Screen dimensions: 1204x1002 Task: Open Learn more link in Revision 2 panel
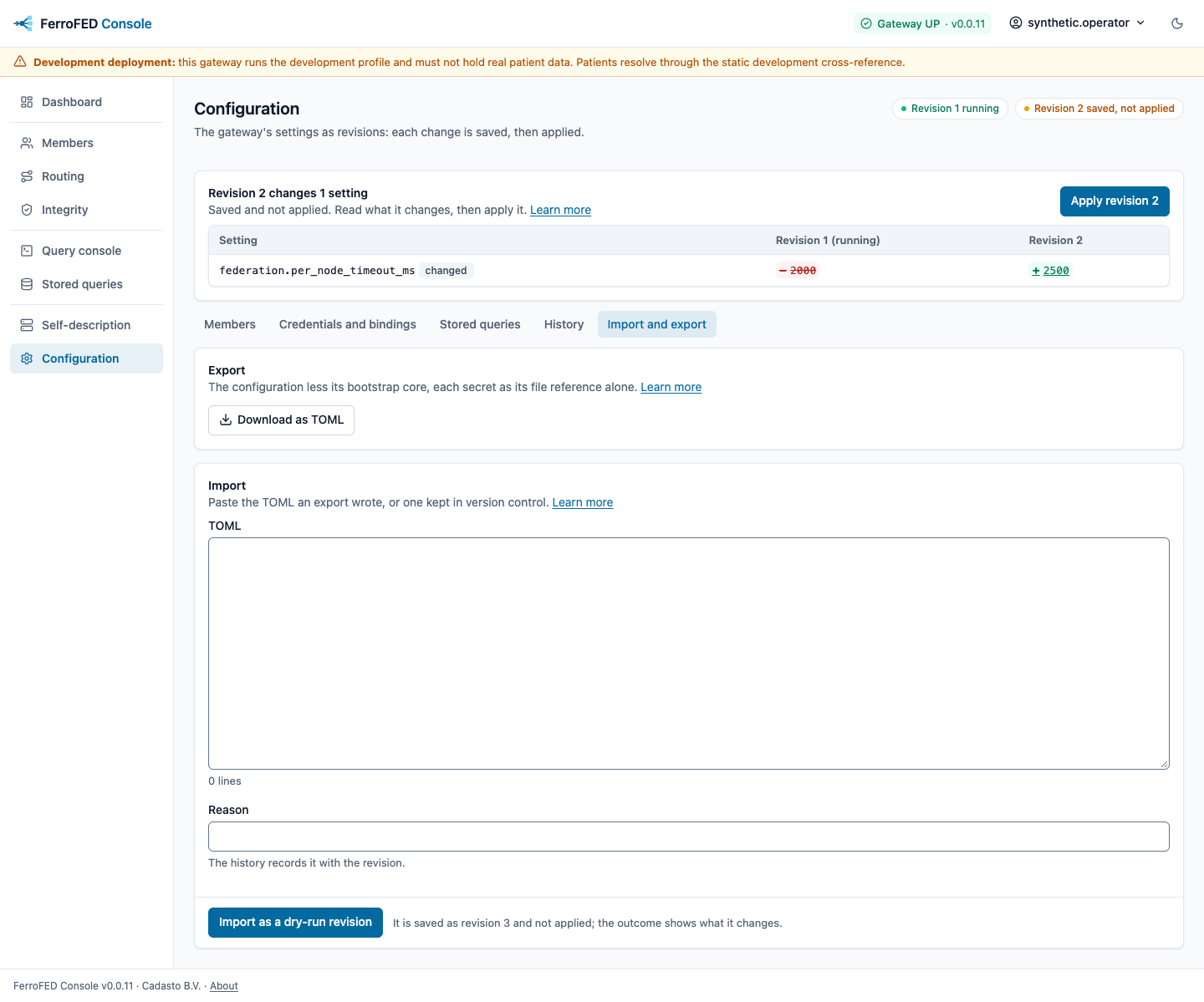[560, 210]
